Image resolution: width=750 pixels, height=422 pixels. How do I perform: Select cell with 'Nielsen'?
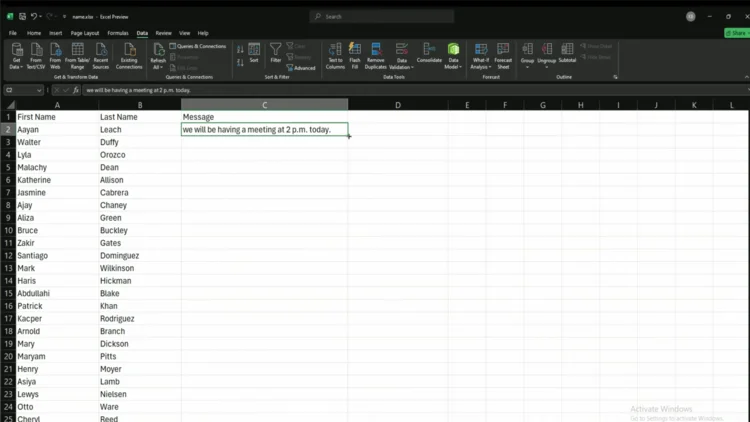tap(140, 394)
